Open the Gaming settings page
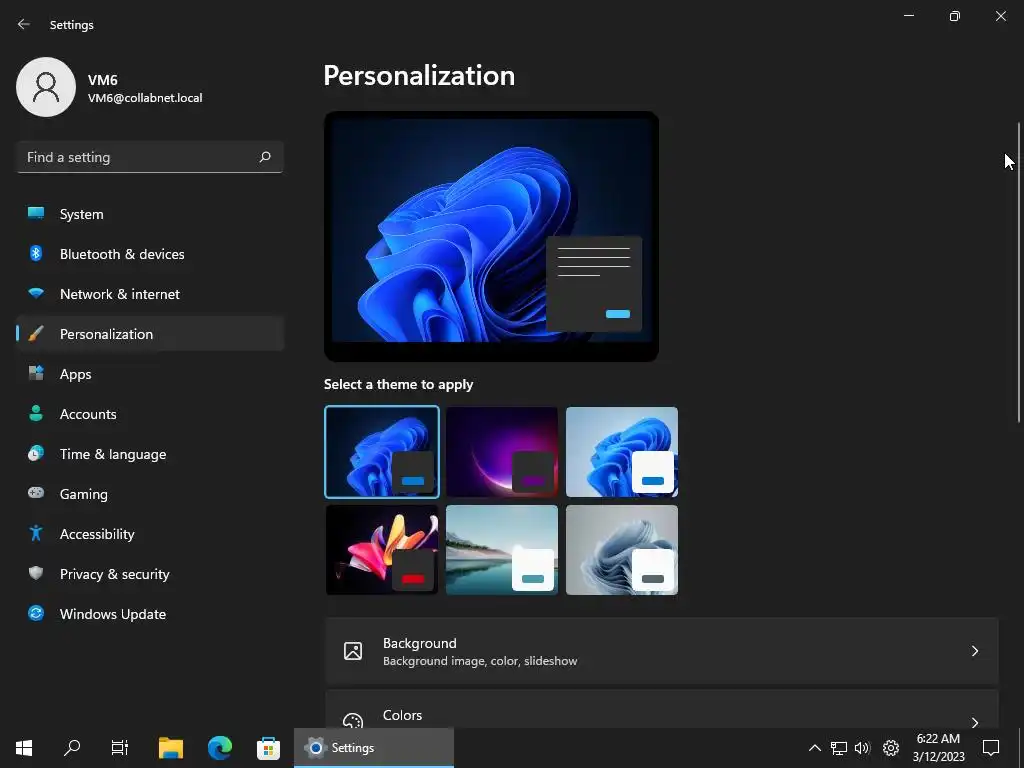The image size is (1024, 768). click(x=150, y=494)
